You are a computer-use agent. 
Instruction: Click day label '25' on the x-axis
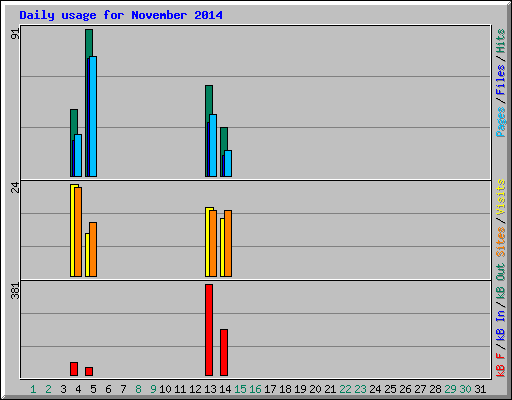pyautogui.click(x=390, y=389)
